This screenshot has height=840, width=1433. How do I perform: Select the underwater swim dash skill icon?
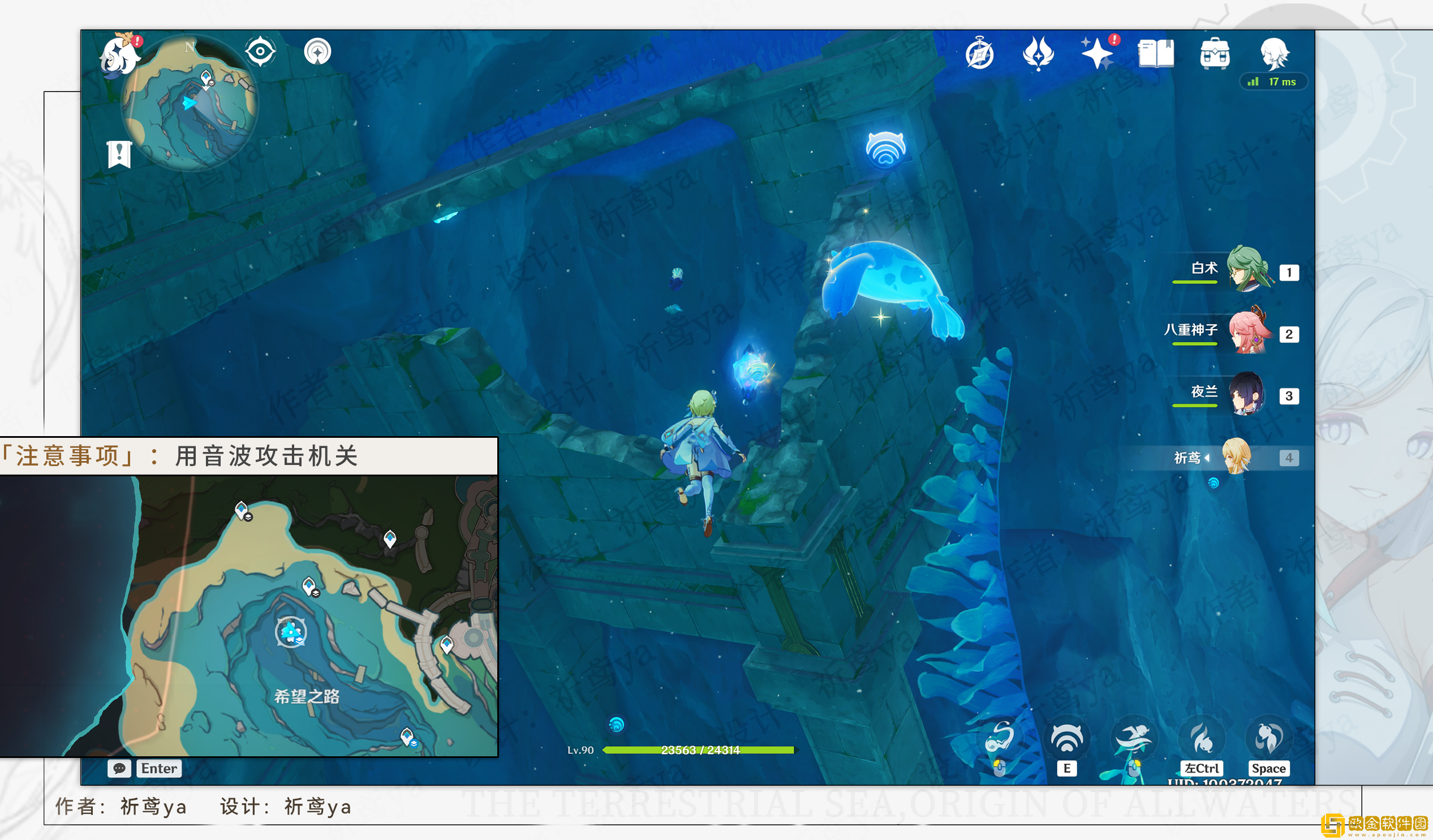[1135, 738]
